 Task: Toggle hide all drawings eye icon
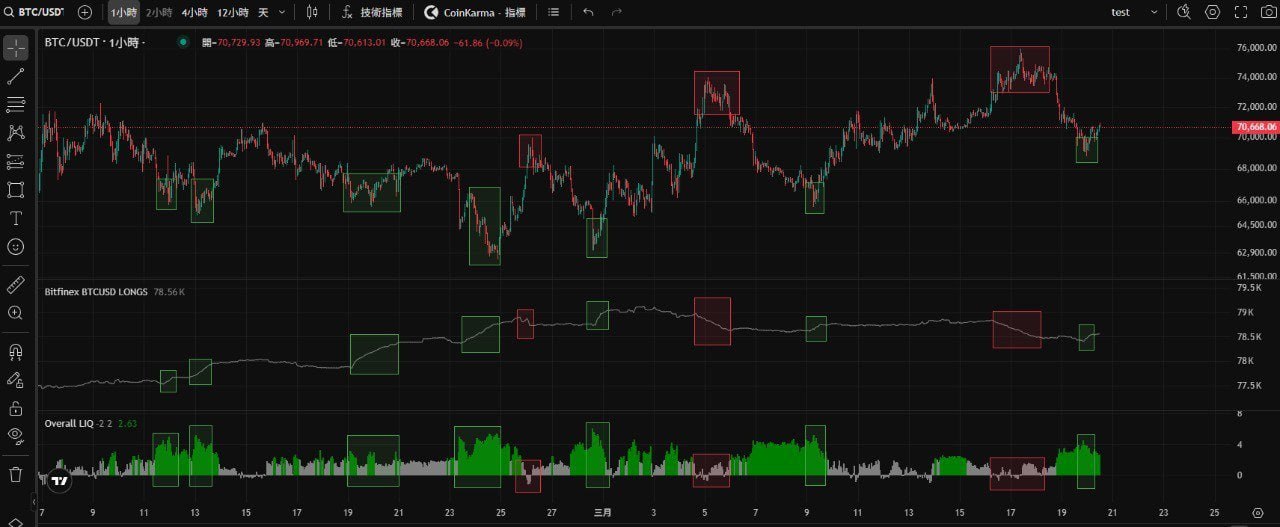[x=15, y=435]
